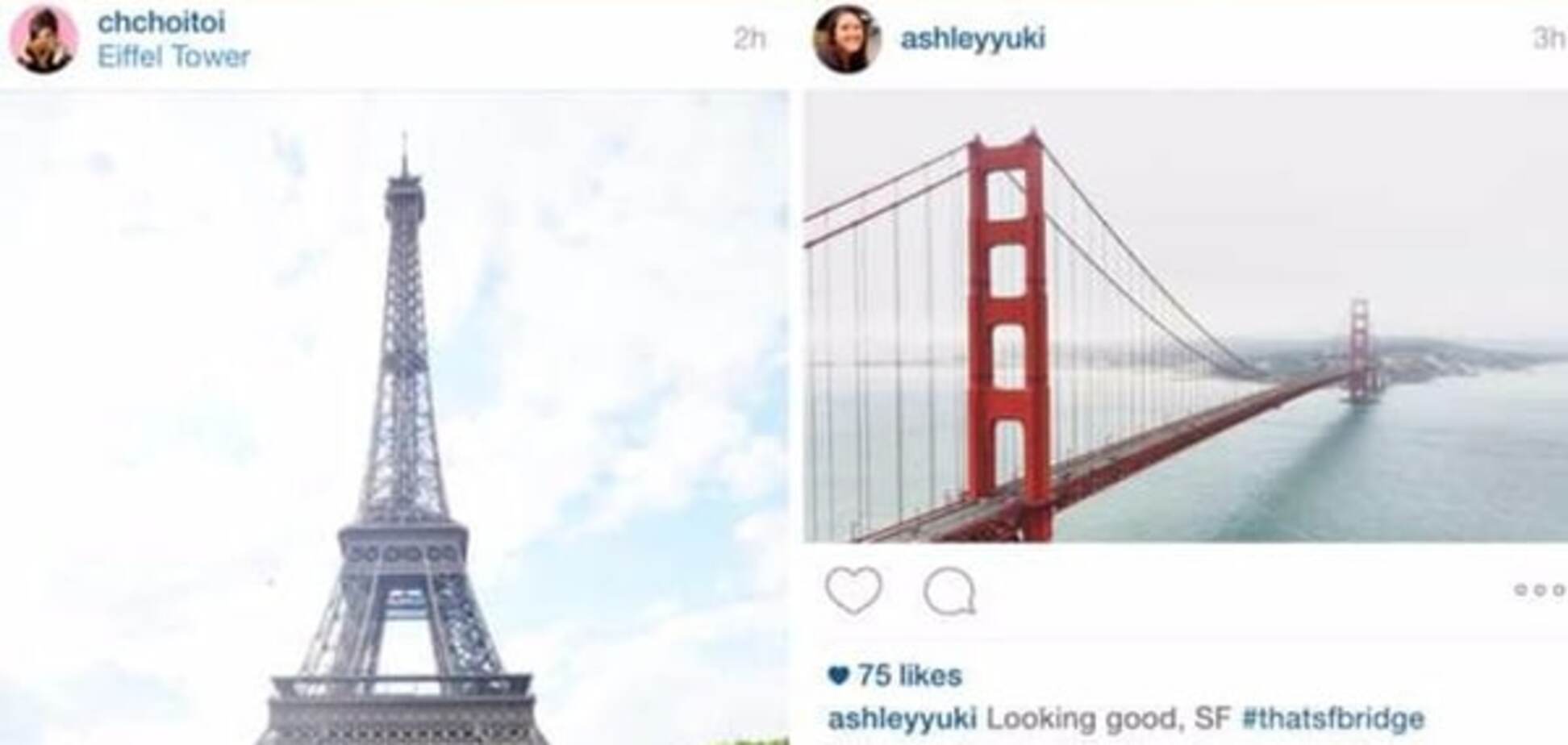
Task: Tap the distant bridge tower in photo
Action: pos(1360,349)
